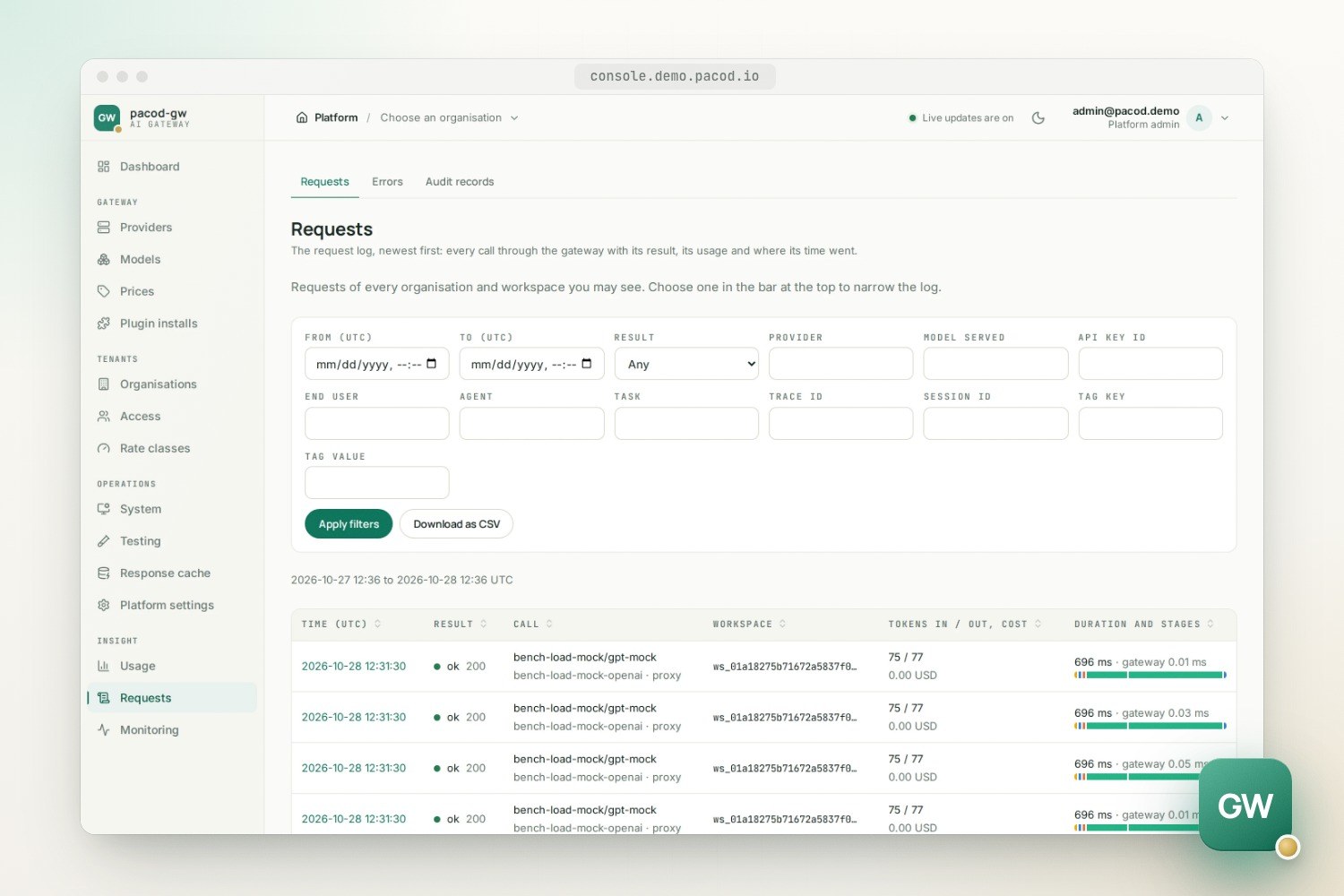Viewport: 1344px width, 896px height.
Task: Switch to the Audit records tab
Action: pyautogui.click(x=460, y=182)
